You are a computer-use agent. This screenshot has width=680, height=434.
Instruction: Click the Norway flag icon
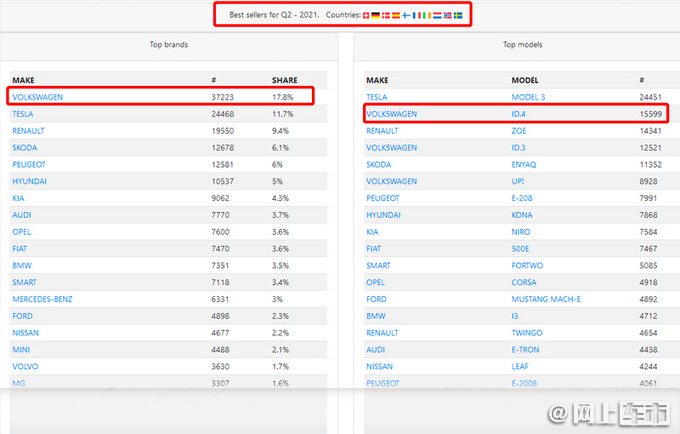coord(448,15)
